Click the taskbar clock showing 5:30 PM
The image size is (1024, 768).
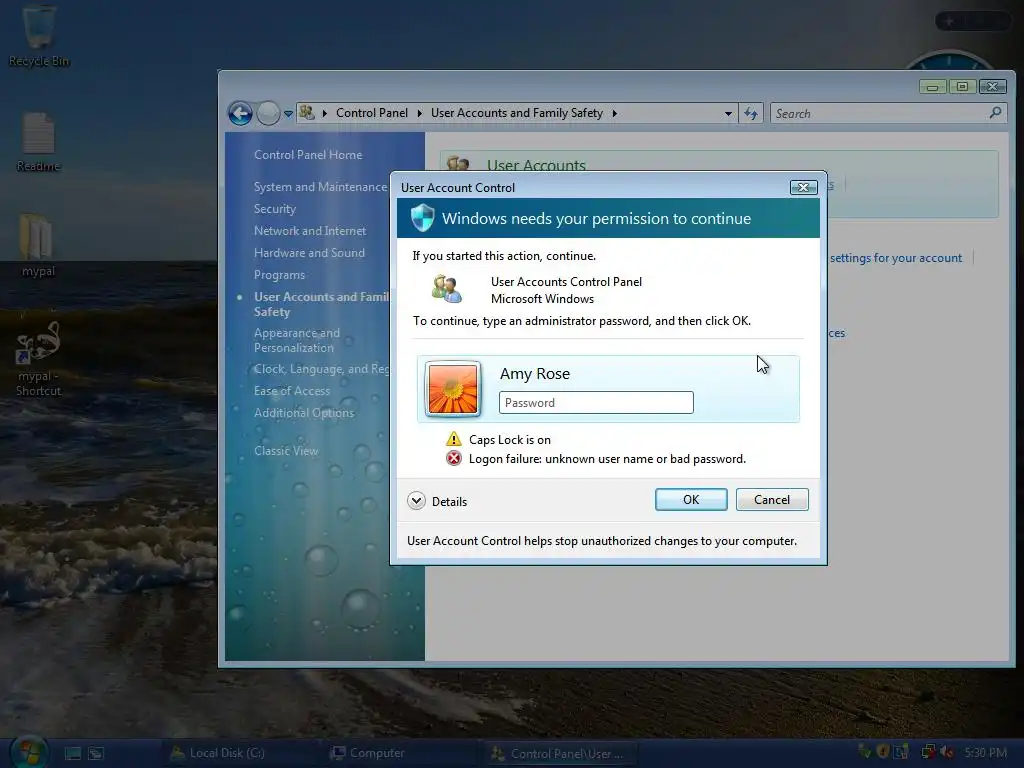985,752
